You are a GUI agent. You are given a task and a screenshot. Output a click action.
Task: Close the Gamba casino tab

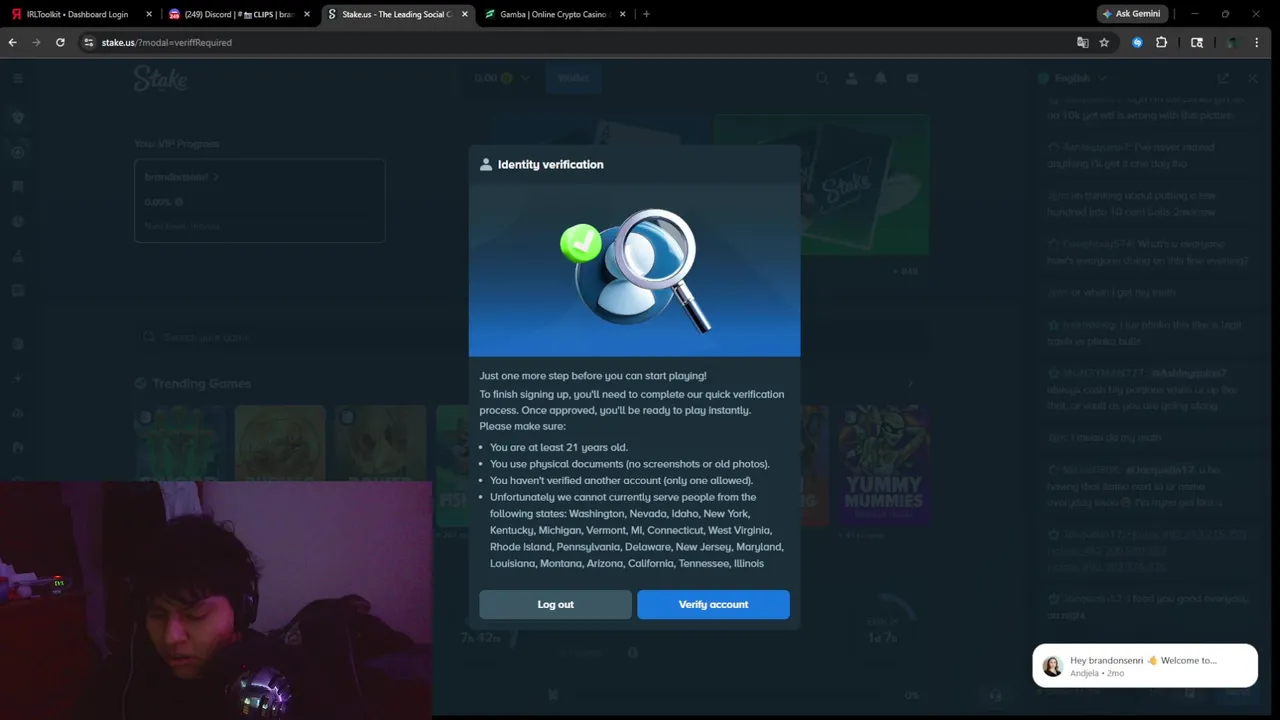click(623, 14)
